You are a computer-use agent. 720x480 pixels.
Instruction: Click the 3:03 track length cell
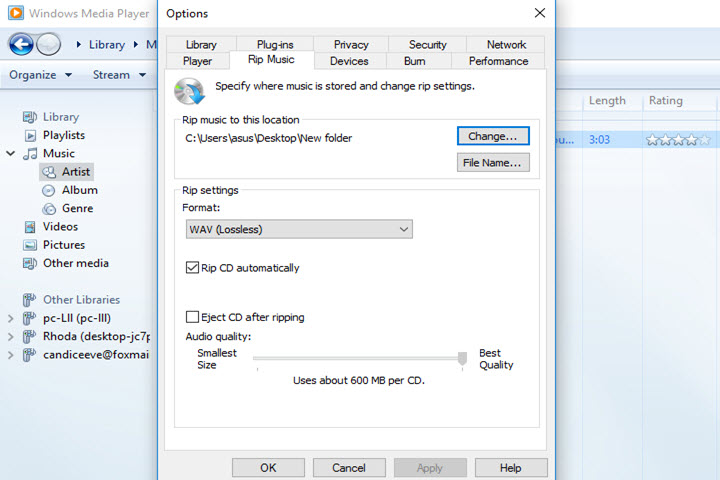tap(599, 140)
